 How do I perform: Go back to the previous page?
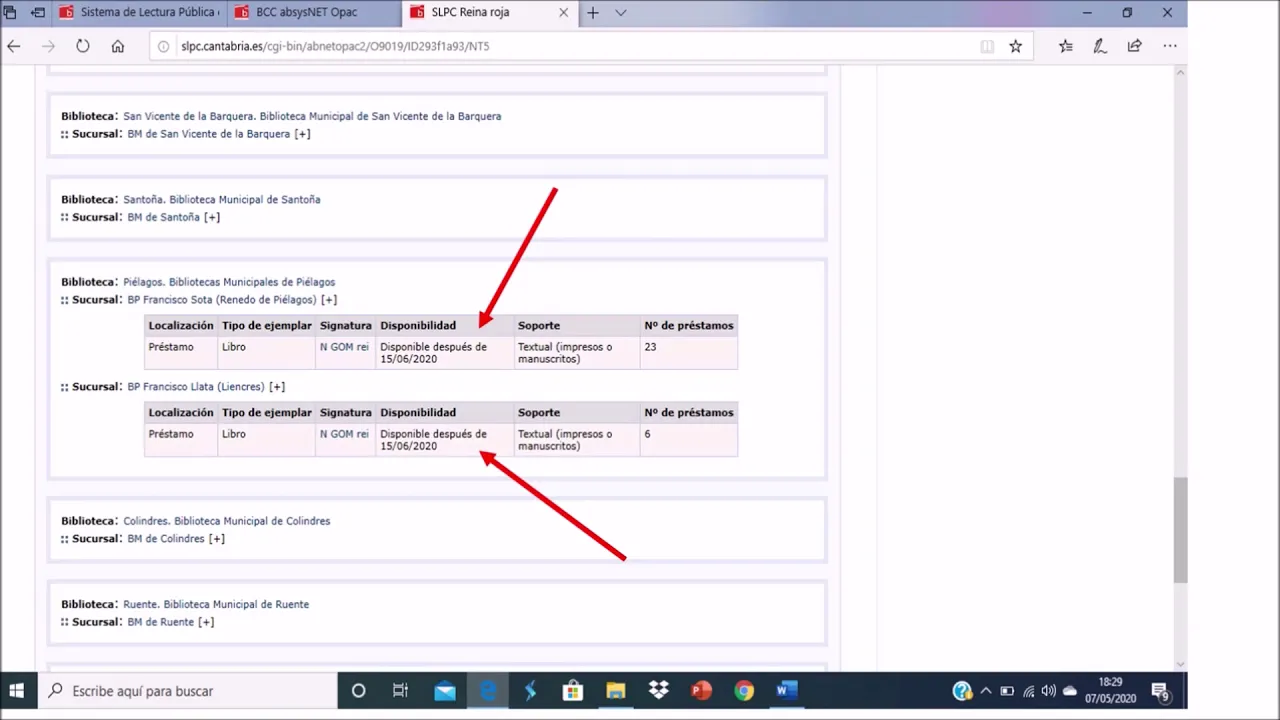[14, 46]
